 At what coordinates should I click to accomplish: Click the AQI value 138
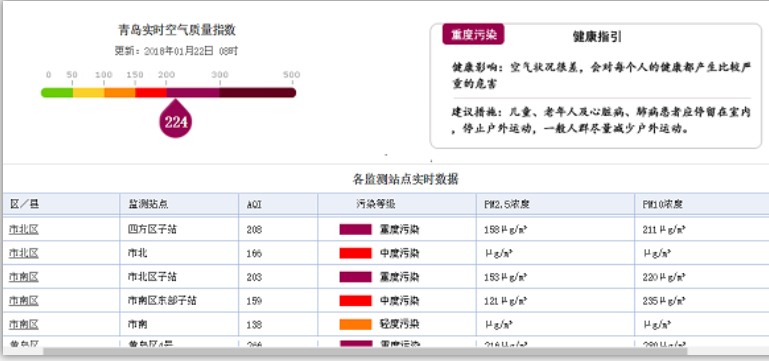(254, 325)
